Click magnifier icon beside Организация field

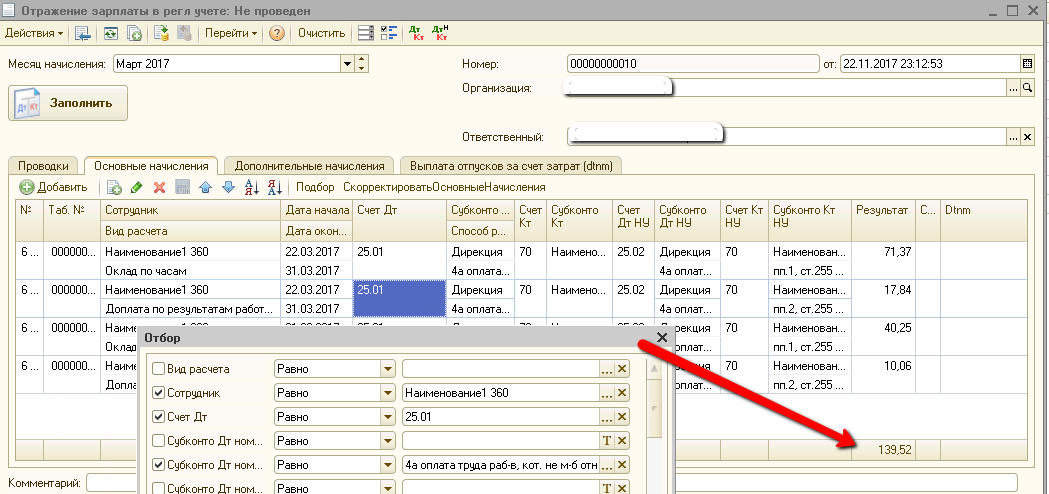tap(1028, 88)
